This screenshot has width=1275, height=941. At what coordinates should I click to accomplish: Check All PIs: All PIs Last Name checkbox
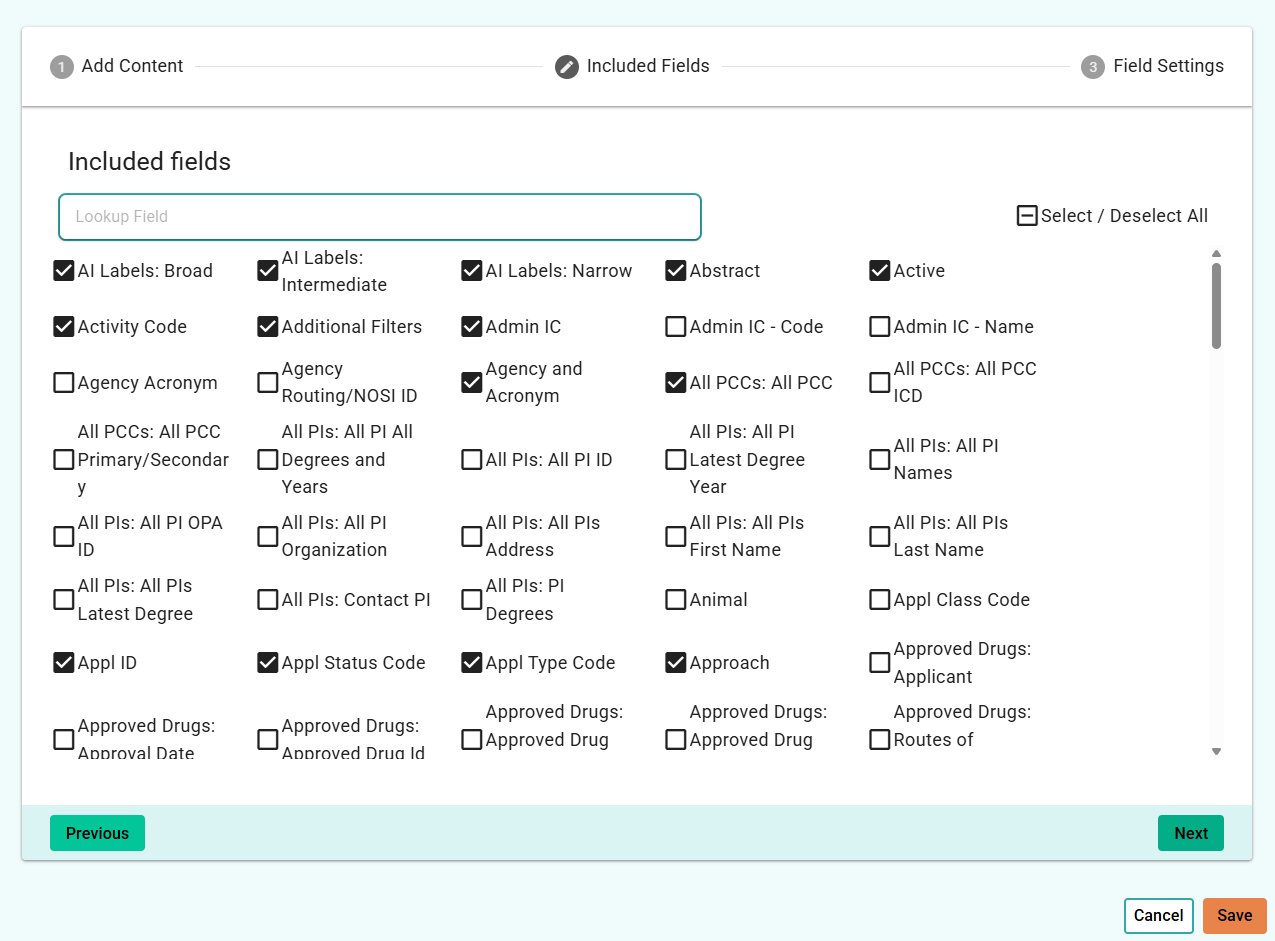pos(880,537)
